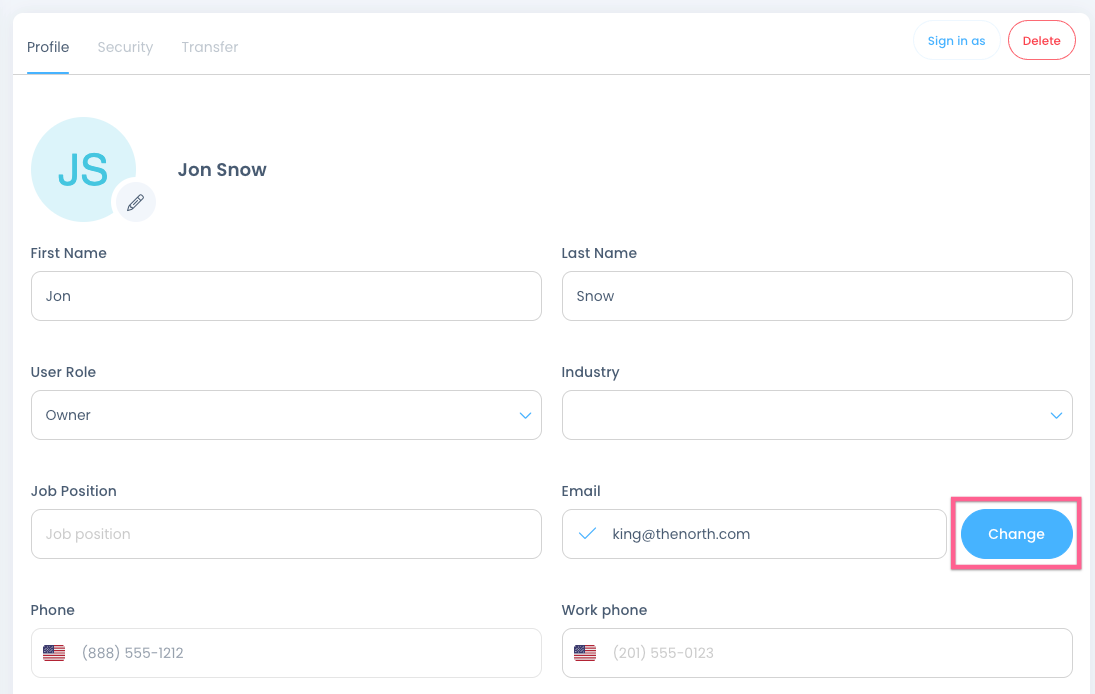Click the JS avatar circle
Screen dimensions: 1095x694
82,169
